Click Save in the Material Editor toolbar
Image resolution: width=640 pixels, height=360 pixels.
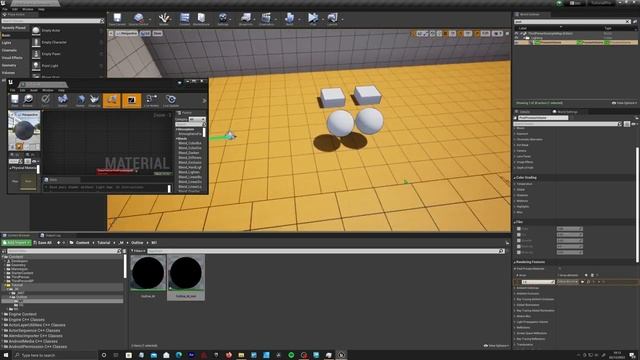tap(15, 100)
